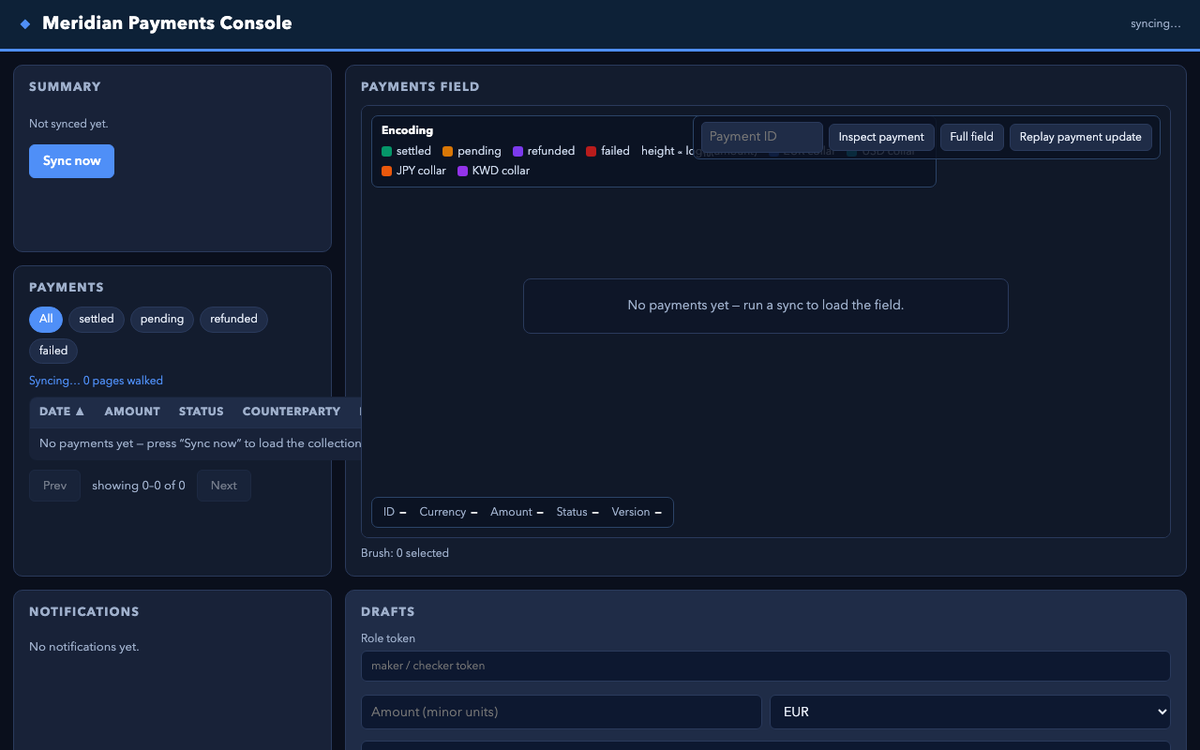Focus the Amount (minor units) input field
The width and height of the screenshot is (1200, 750).
(x=561, y=712)
